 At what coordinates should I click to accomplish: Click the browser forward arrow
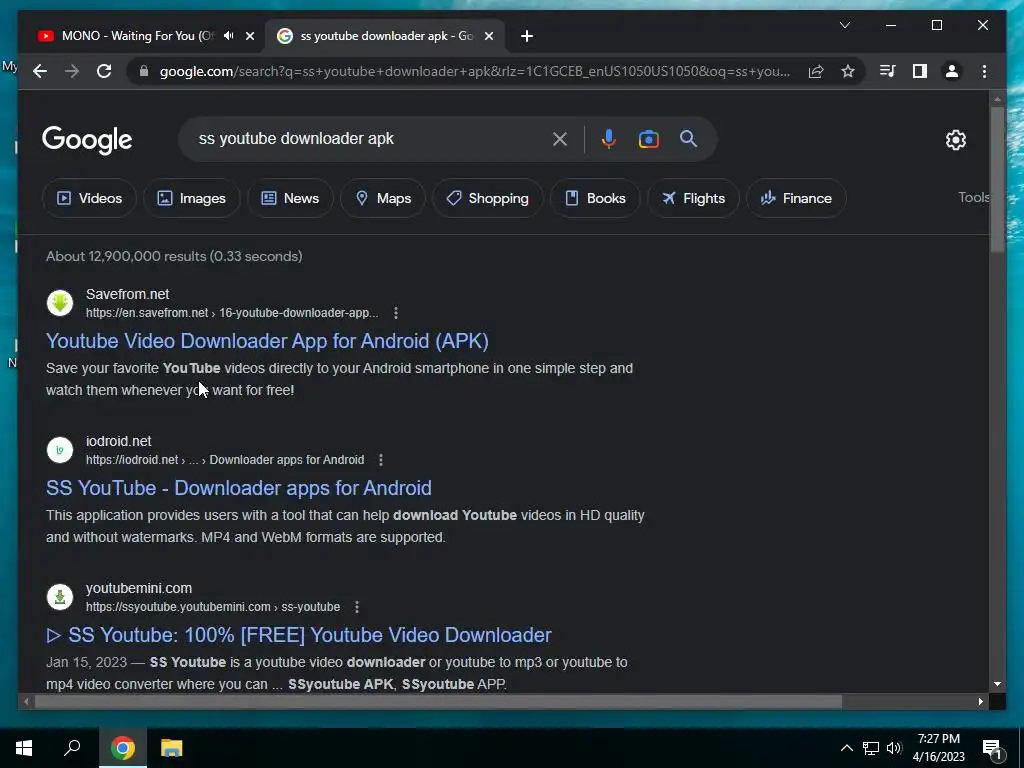[72, 71]
